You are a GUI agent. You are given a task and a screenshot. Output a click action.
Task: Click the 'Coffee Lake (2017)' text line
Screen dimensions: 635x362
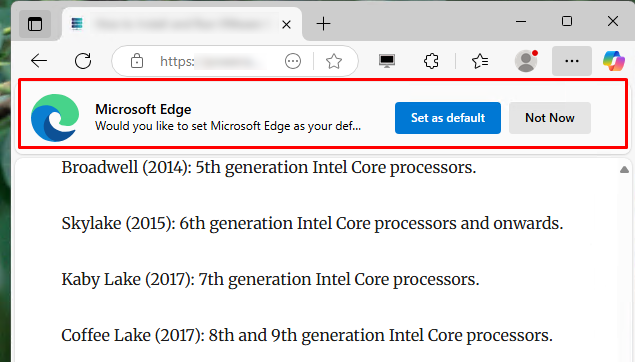tap(307, 335)
